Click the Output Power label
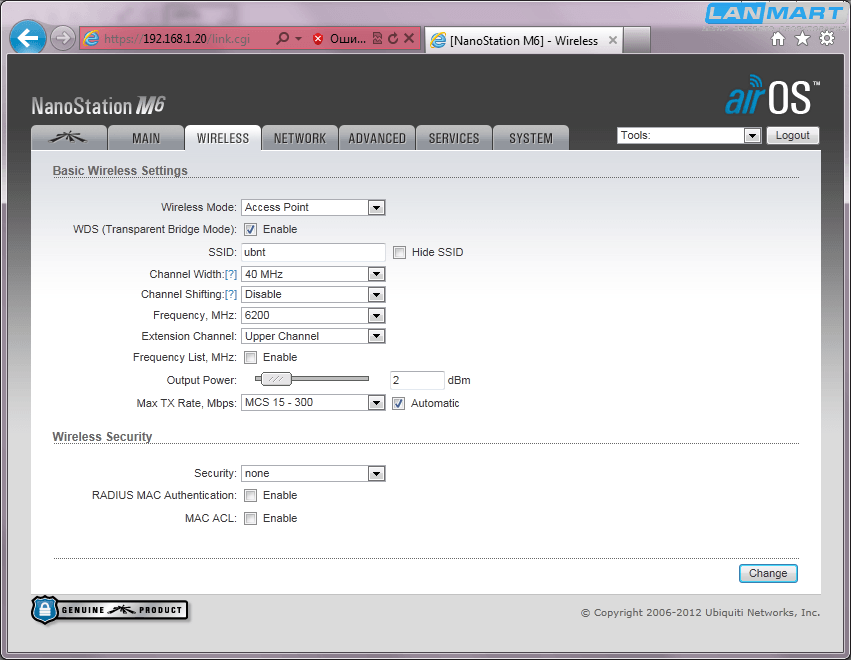This screenshot has width=851, height=660. click(201, 380)
